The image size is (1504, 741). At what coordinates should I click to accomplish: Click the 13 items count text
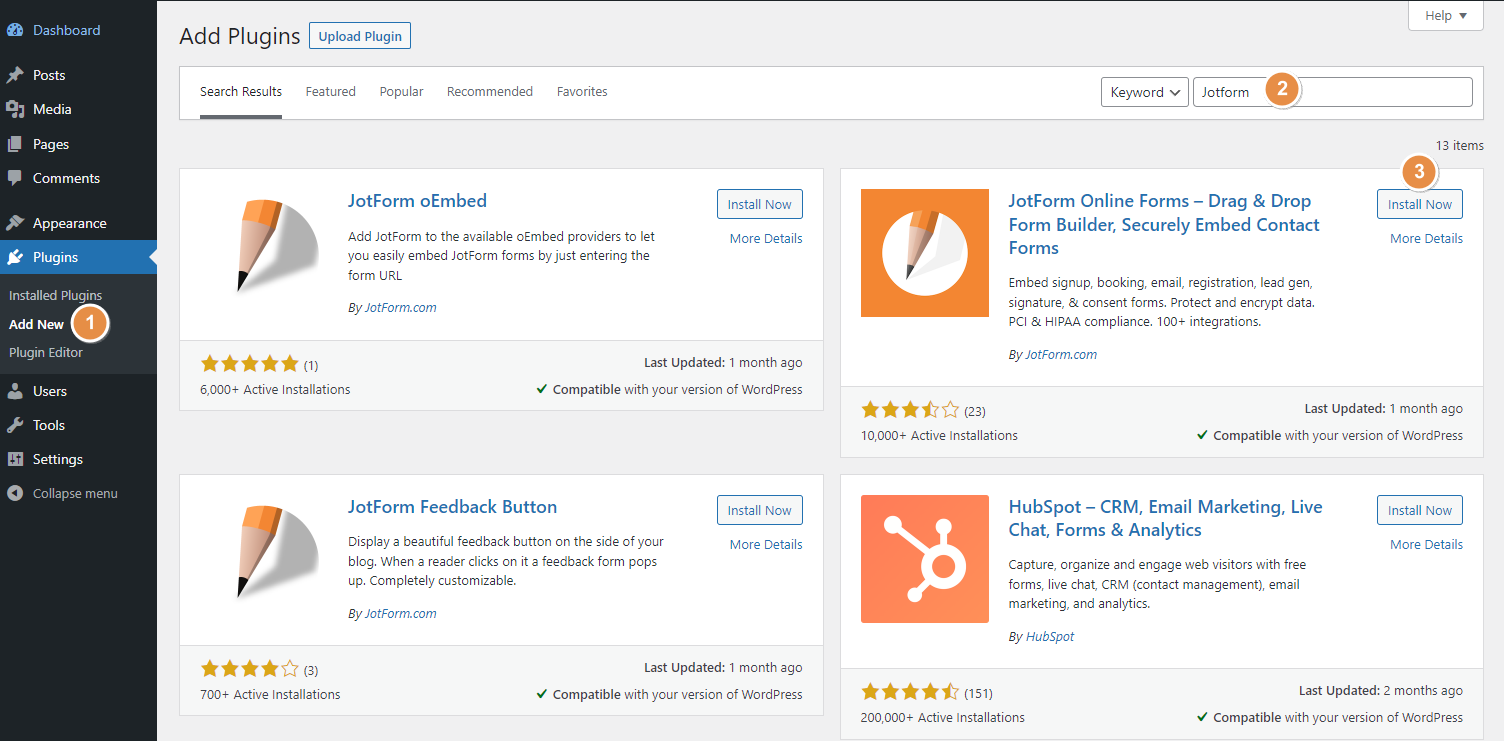[x=1458, y=146]
